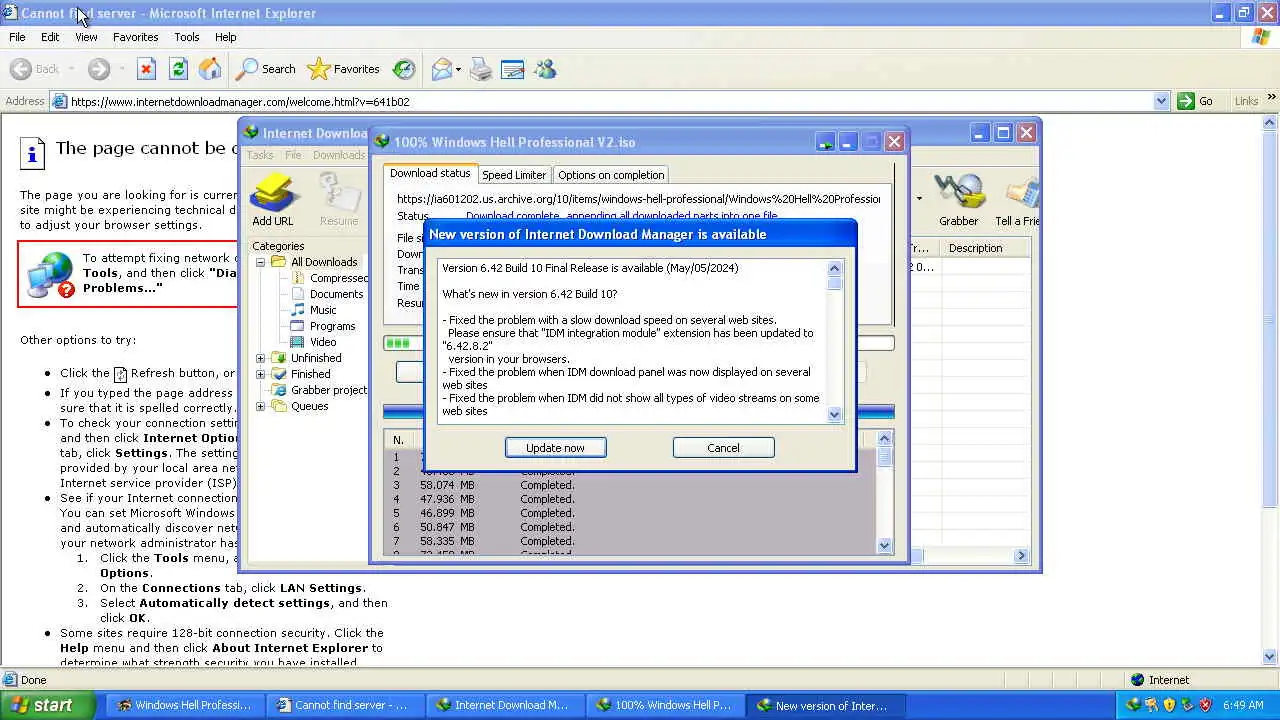The width and height of the screenshot is (1280, 720).
Task: Click the Tell a Friend icon
Action: click(1017, 200)
